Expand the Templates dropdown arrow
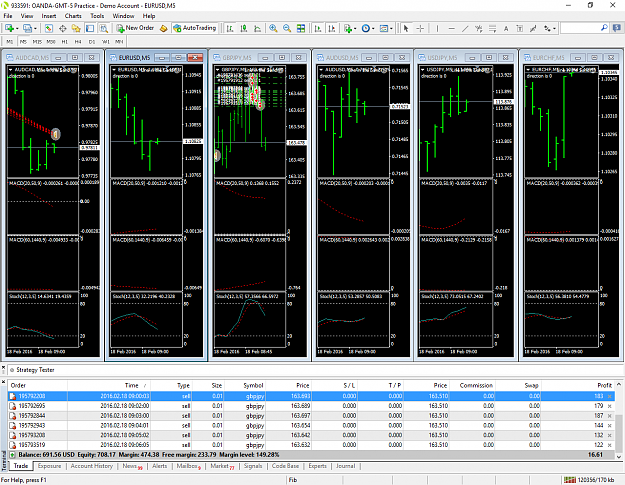The image size is (625, 485). (x=391, y=28)
